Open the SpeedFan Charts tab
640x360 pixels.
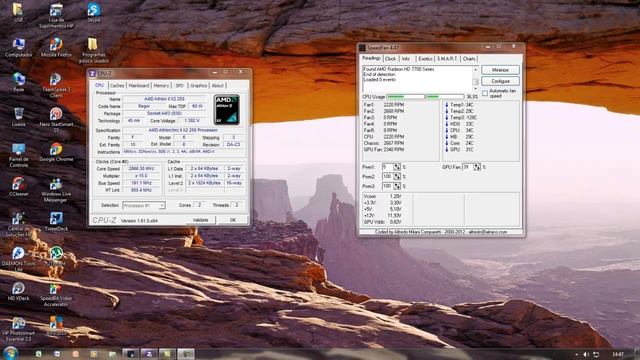(x=469, y=59)
